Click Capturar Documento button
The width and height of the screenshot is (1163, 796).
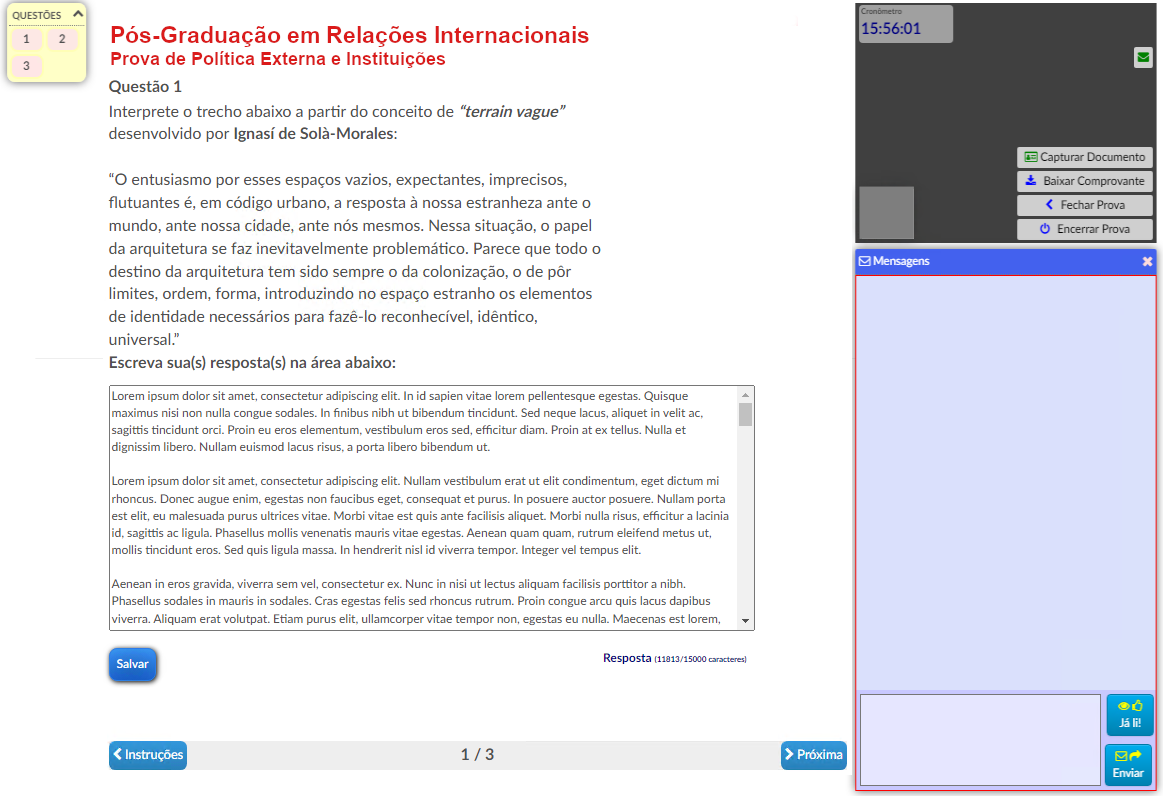pos(1084,157)
